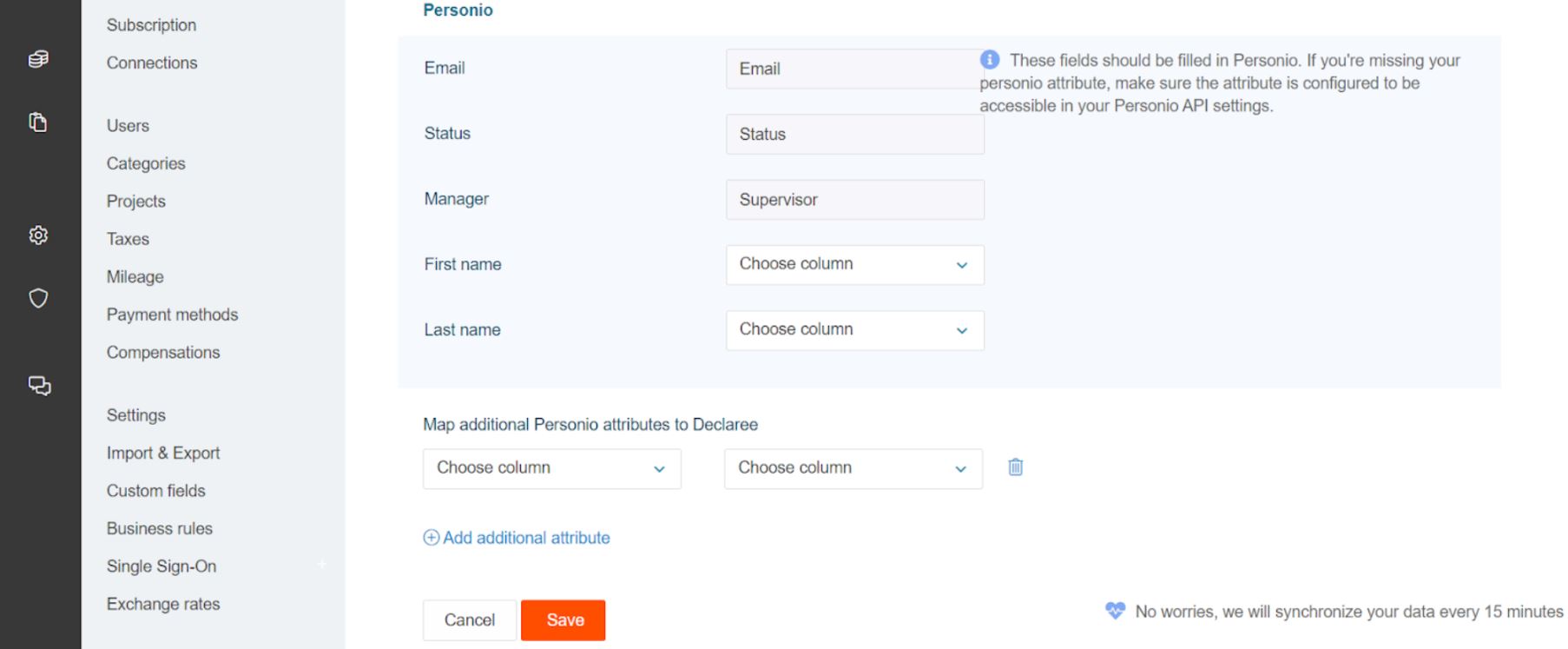This screenshot has height=649, width=1568.
Task: Open the First name column dropdown
Action: click(x=854, y=265)
